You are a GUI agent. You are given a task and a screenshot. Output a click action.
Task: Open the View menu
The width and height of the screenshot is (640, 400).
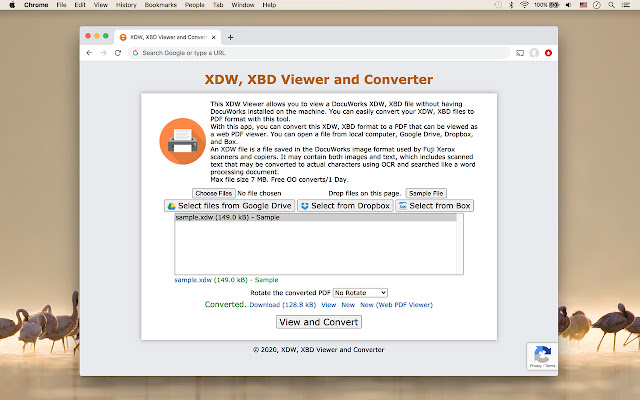(101, 5)
